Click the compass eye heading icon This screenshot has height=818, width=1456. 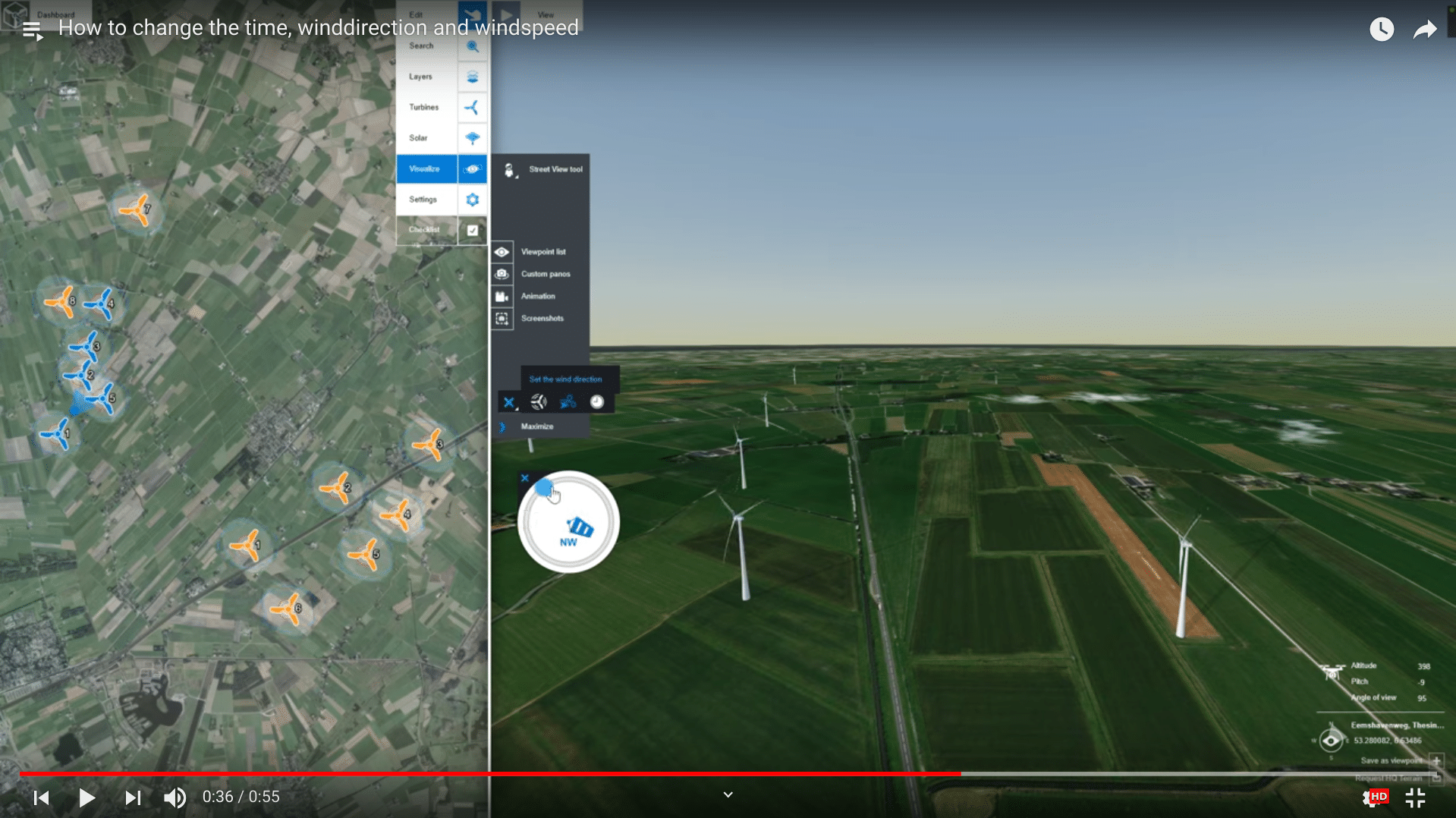point(1331,740)
